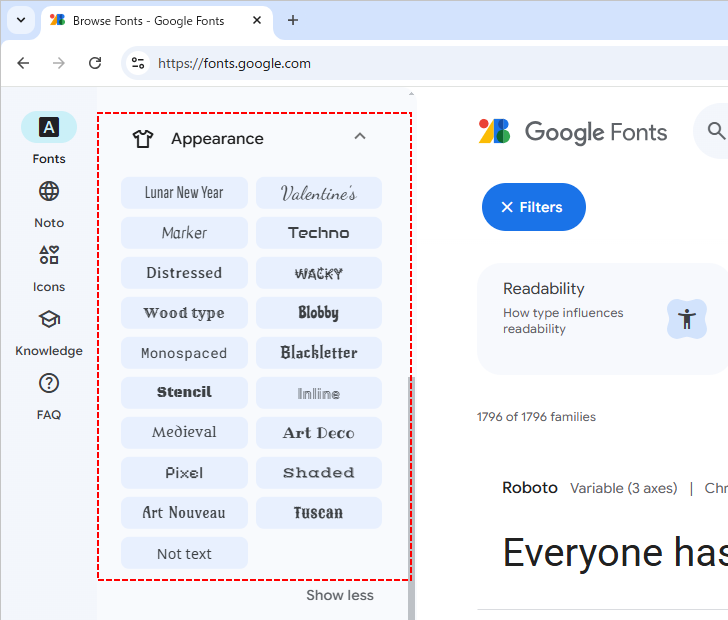
Task: Toggle the Techno filter chip
Action: click(x=319, y=233)
